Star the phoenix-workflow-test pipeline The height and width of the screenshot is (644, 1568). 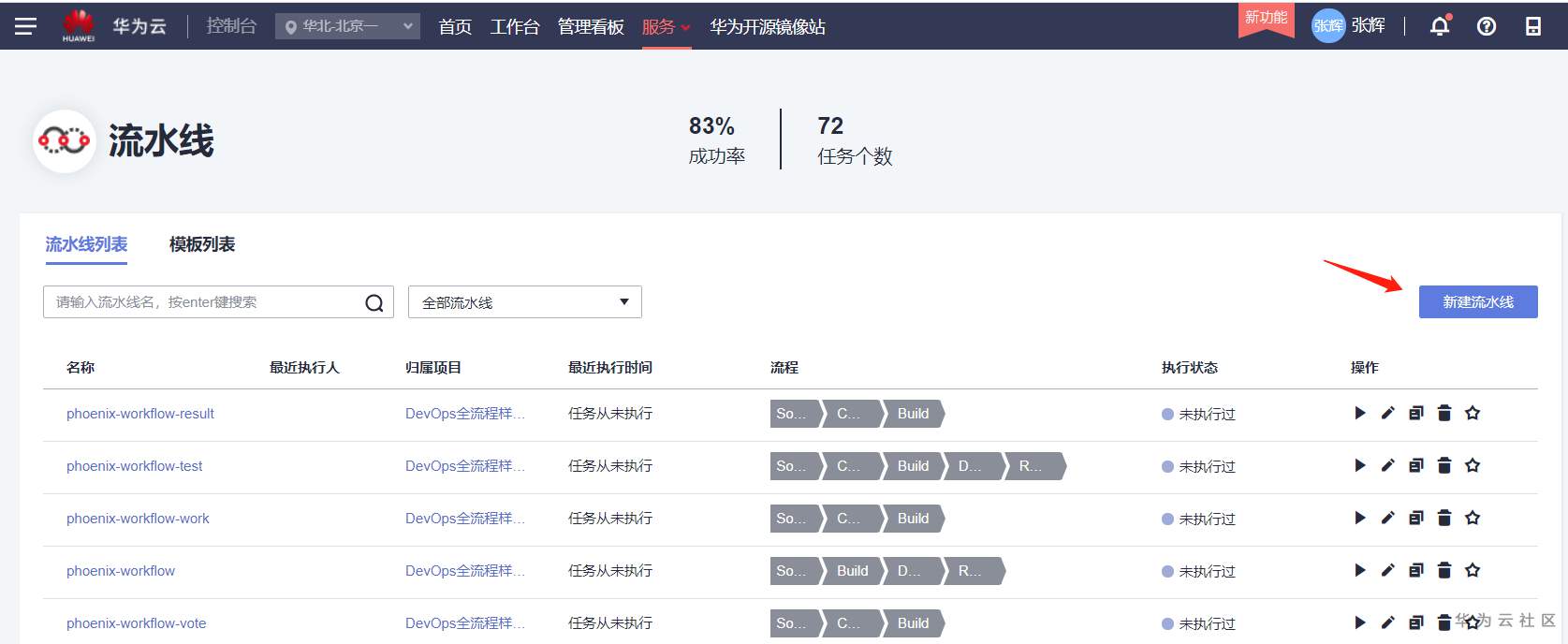pyautogui.click(x=1473, y=465)
